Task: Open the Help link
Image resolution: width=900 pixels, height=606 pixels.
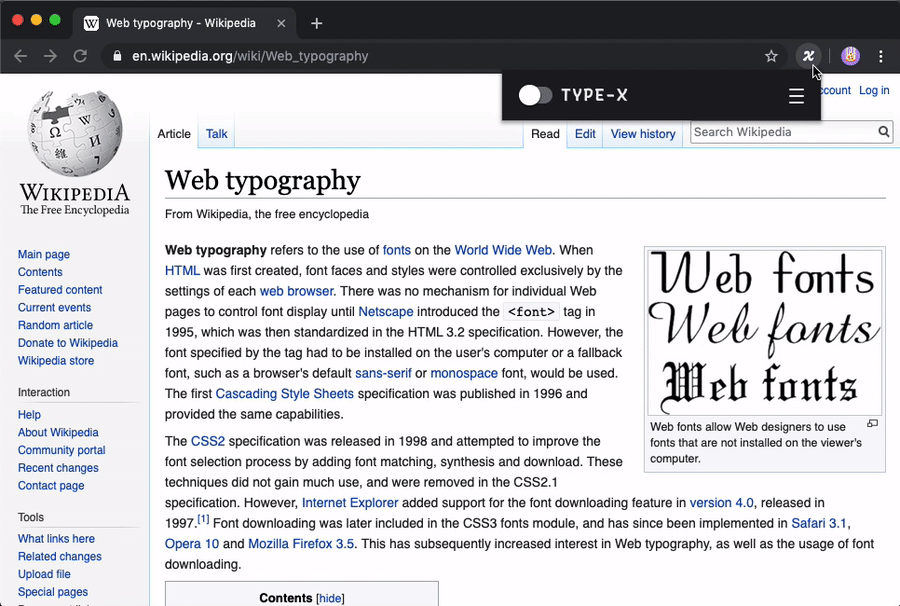Action: 29,415
